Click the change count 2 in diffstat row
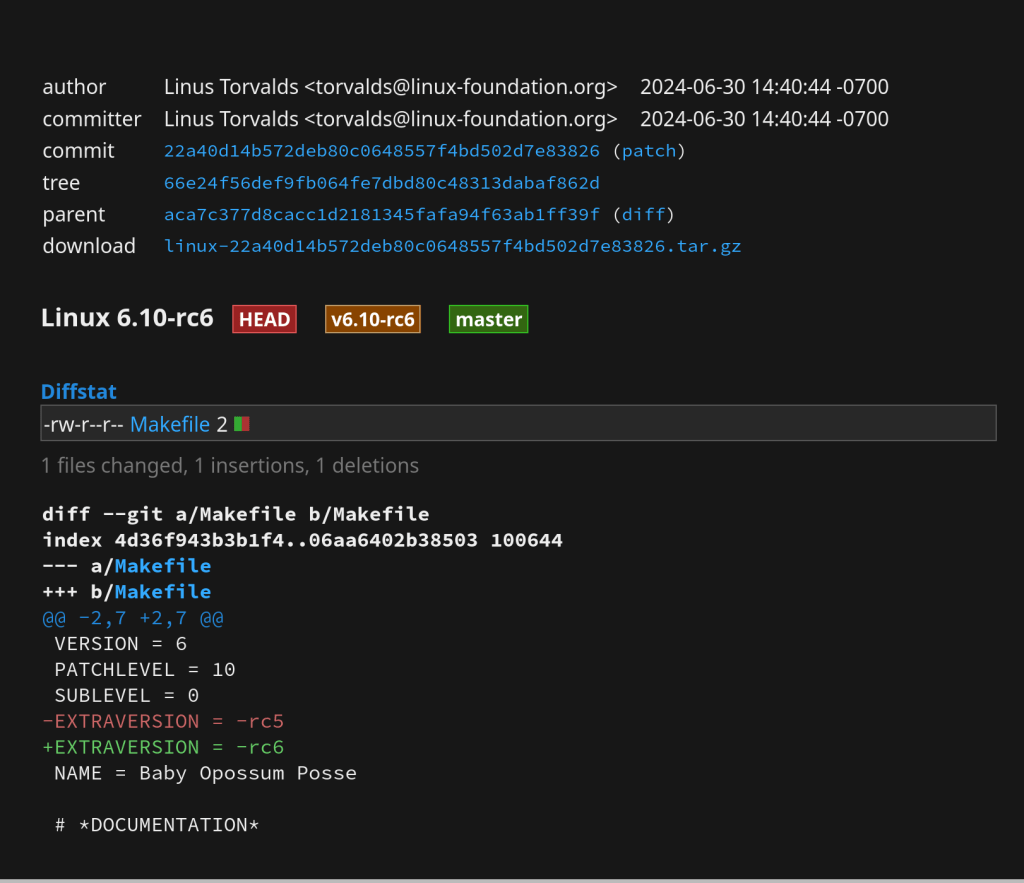Image resolution: width=1024 pixels, height=883 pixels. [221, 424]
